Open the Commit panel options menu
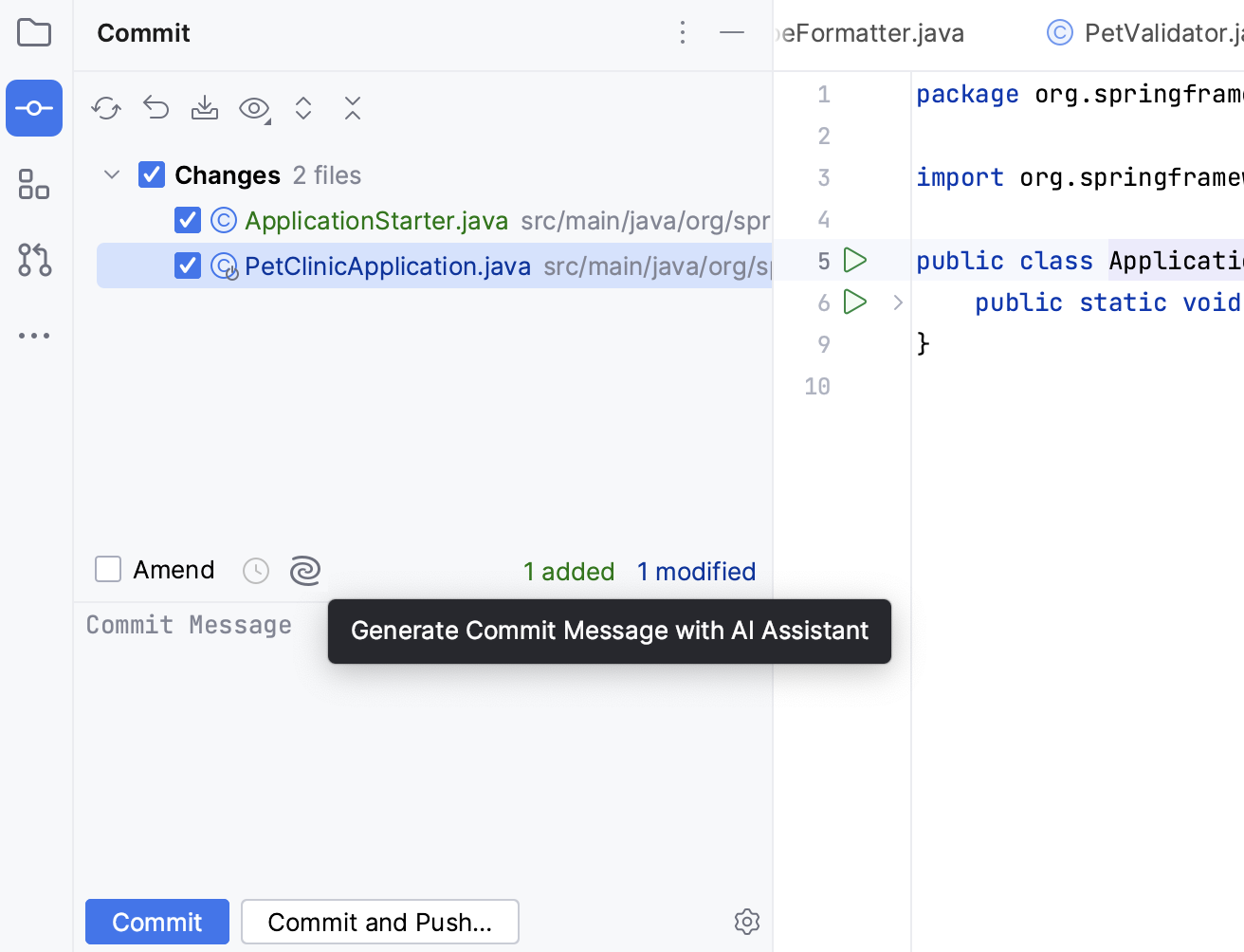Screen dimensions: 1244x952 [x=682, y=32]
